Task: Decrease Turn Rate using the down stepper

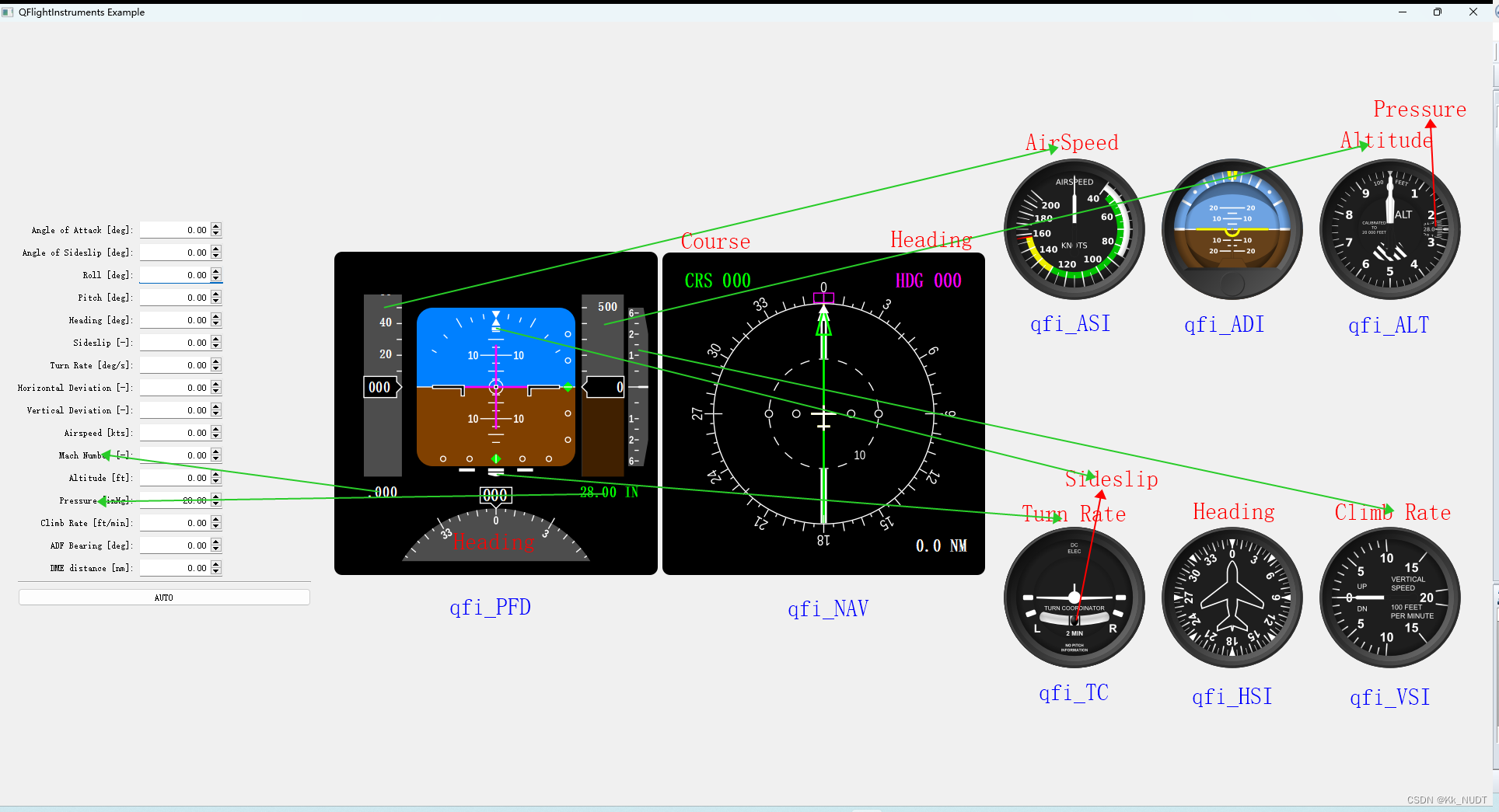Action: coord(216,368)
